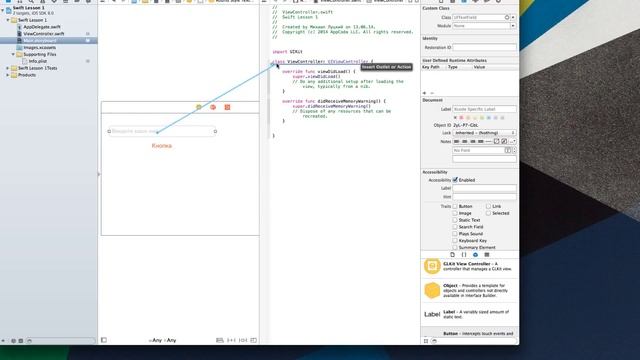Enable the Keyboard Key trait checkbox
The width and height of the screenshot is (640, 360).
pyautogui.click(x=455, y=241)
